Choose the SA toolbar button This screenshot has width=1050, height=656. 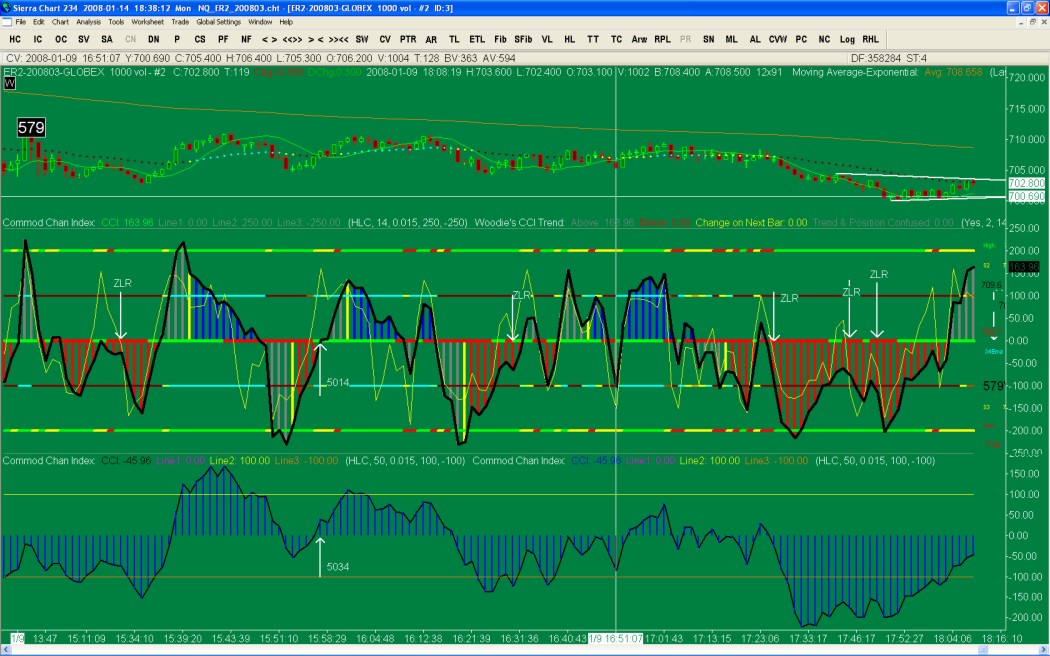(106, 39)
